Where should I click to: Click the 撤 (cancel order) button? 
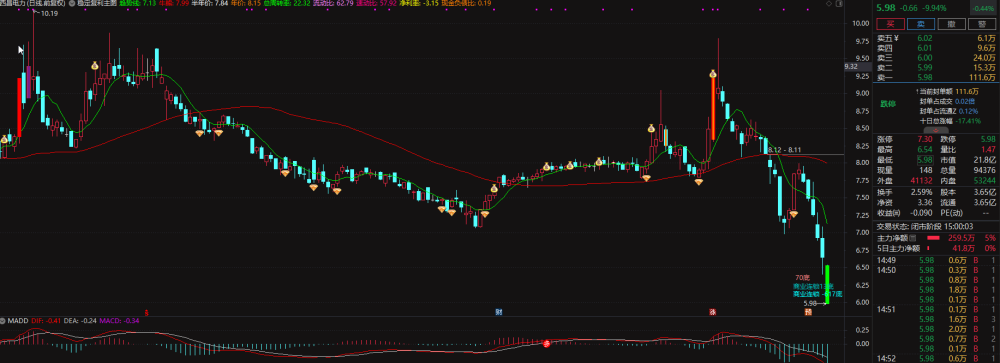(952, 24)
